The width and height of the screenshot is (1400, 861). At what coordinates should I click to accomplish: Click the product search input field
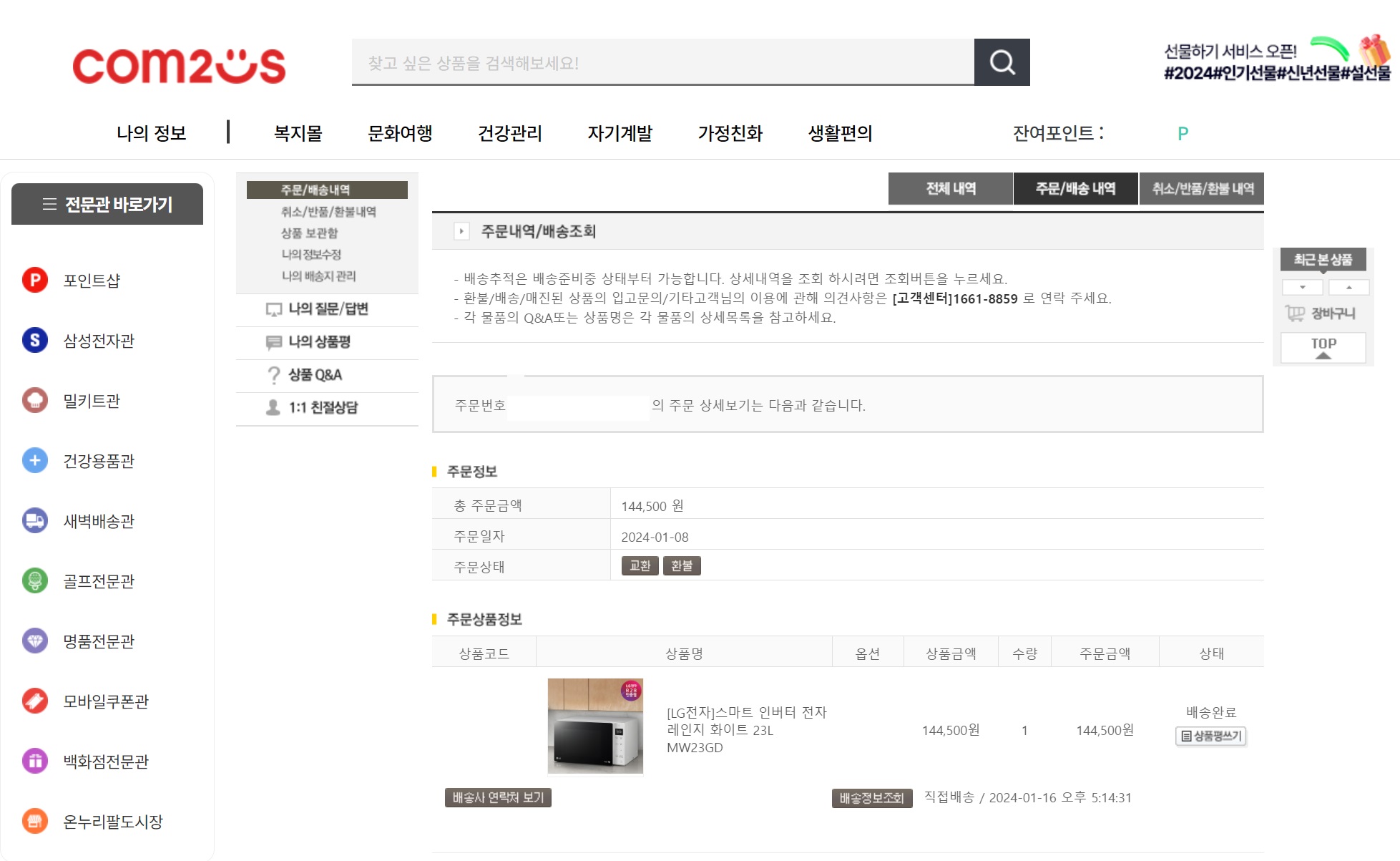663,62
